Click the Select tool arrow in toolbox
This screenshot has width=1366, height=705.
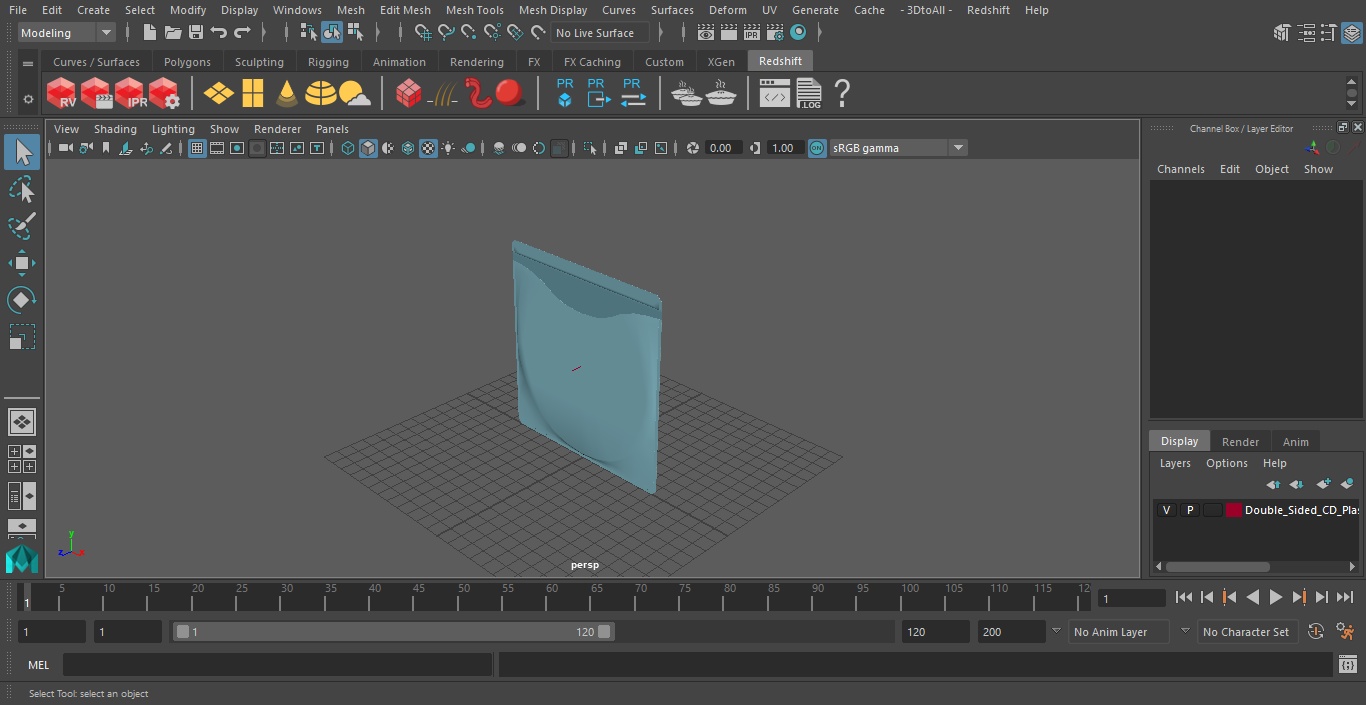coord(22,153)
